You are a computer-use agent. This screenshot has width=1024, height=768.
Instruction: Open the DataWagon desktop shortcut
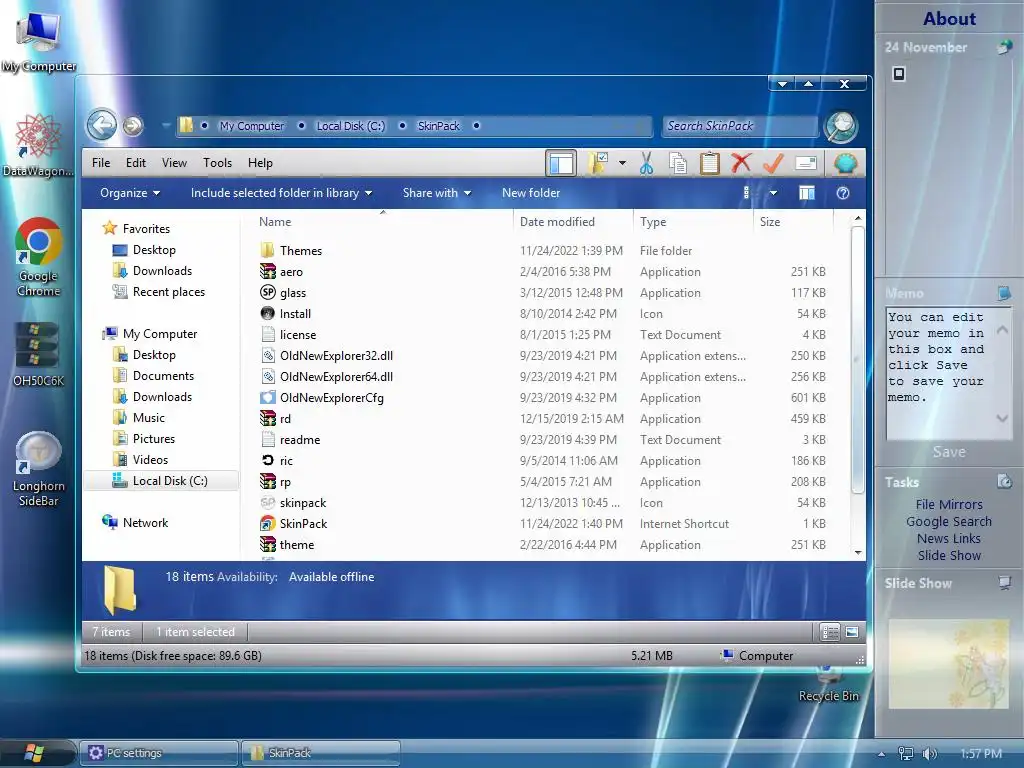[38, 145]
